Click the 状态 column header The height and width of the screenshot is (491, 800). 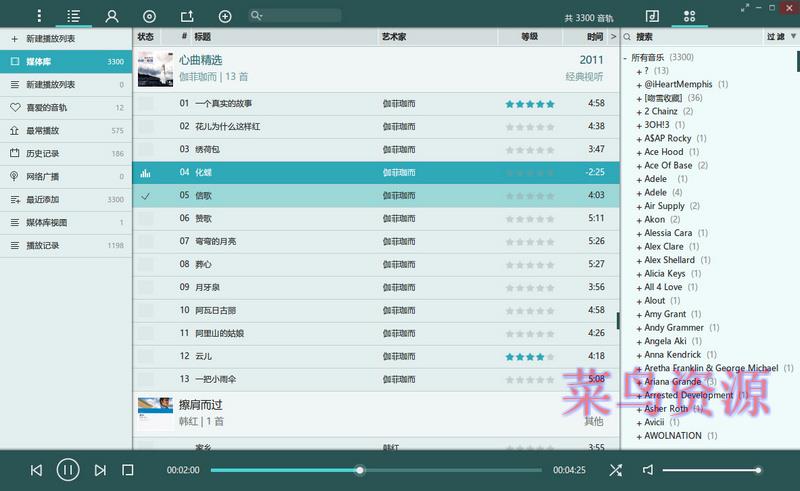click(145, 37)
